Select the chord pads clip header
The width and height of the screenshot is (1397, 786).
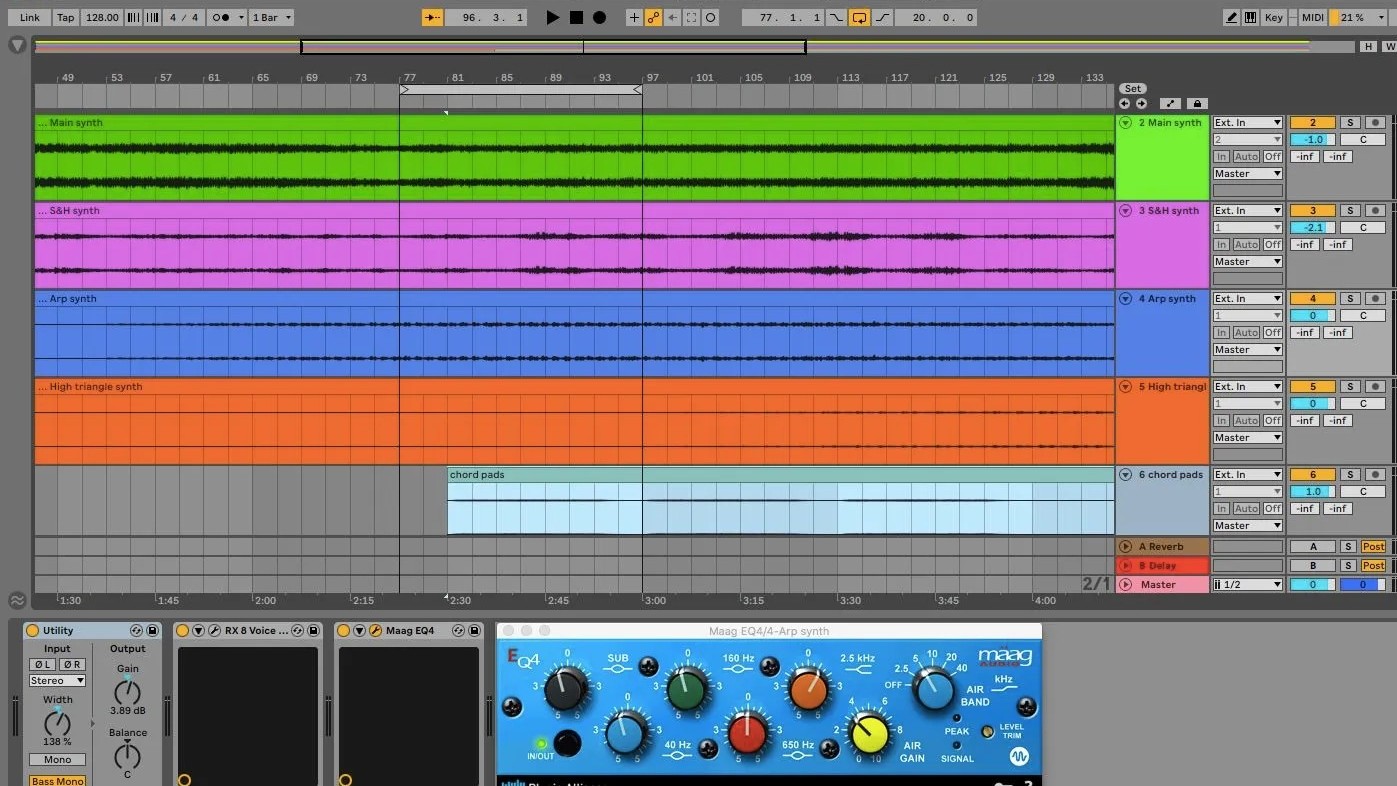[x=780, y=475]
